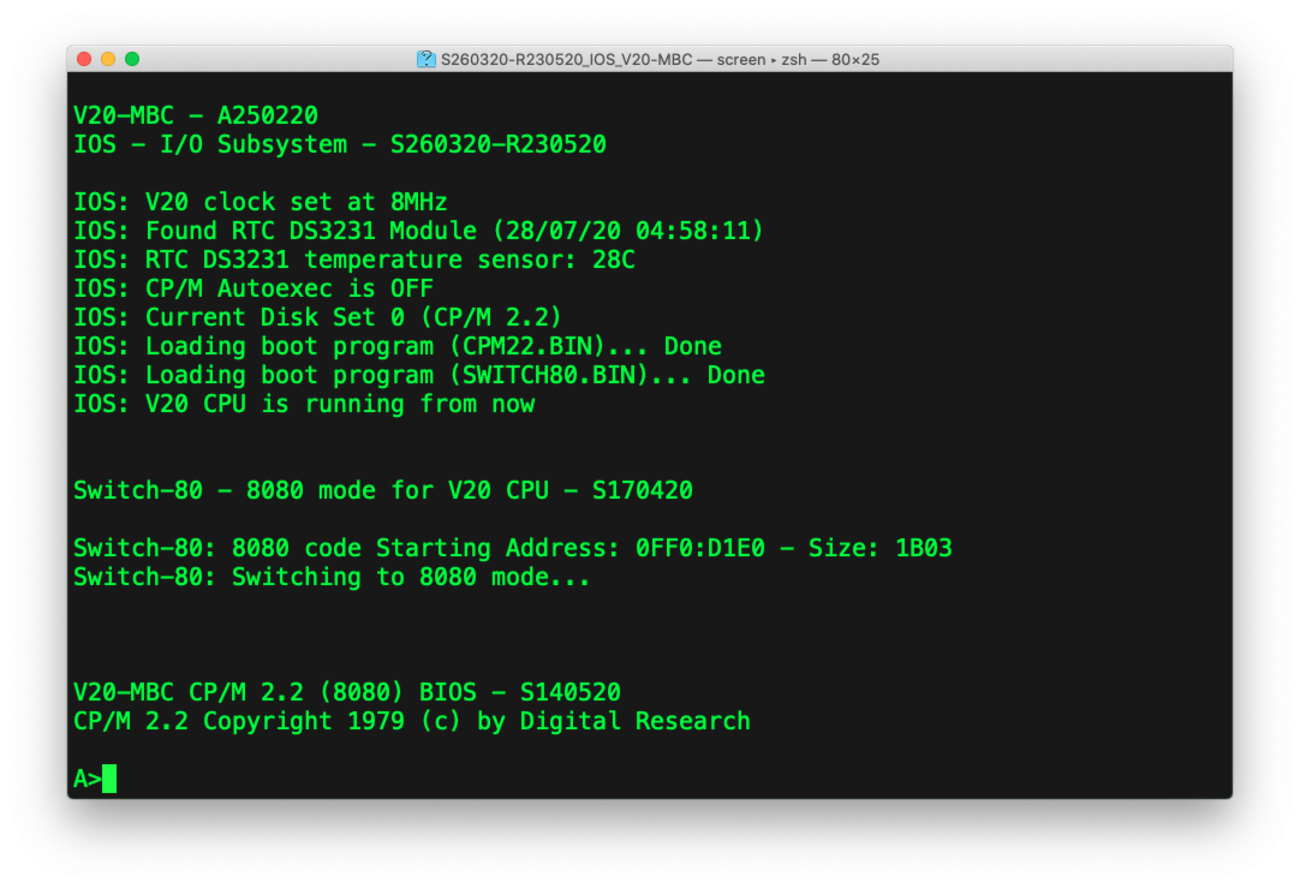
Task: Click the document proxy icon in title bar
Action: point(427,59)
